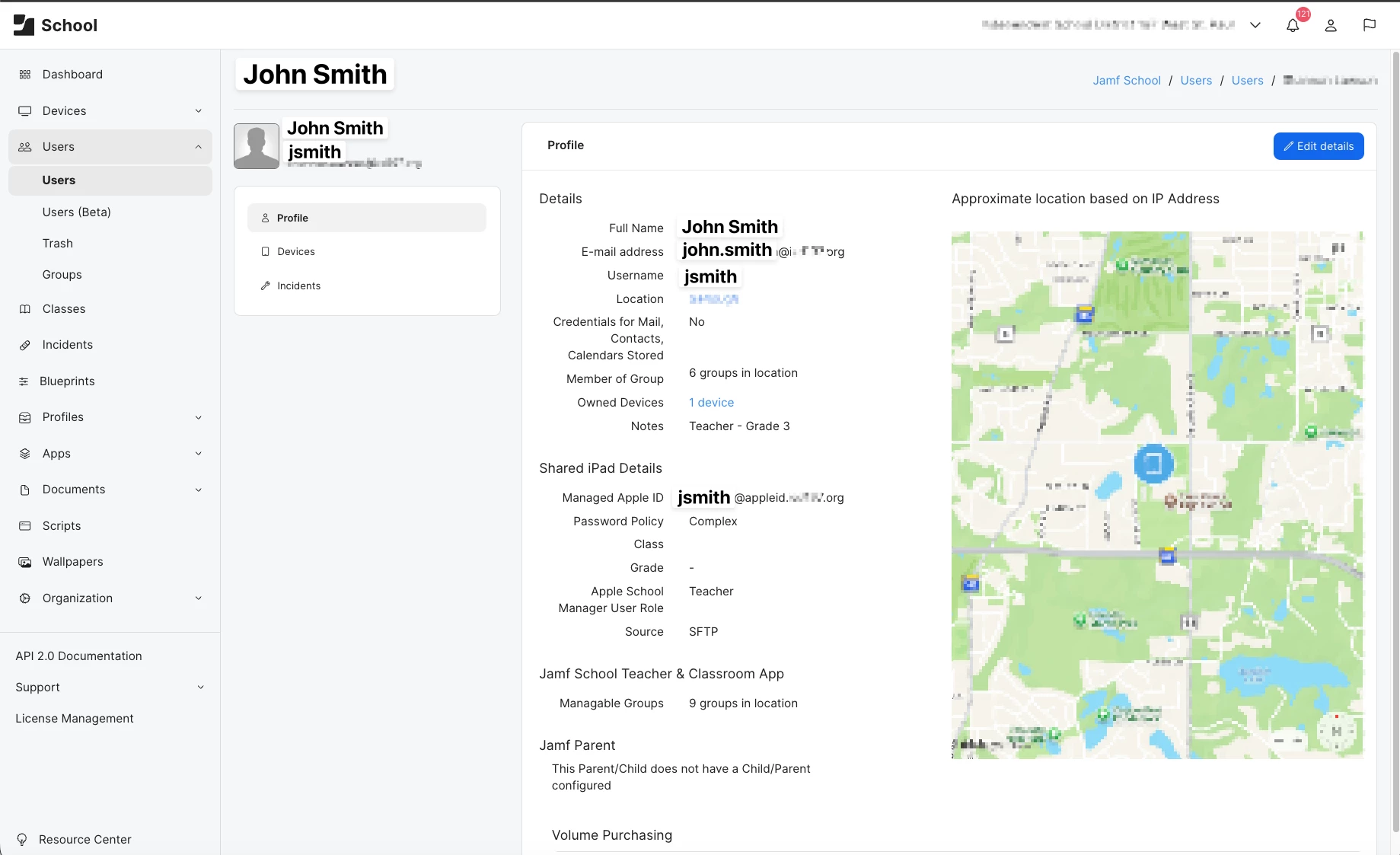Click the Incidents pencil icon in card menu

(266, 286)
